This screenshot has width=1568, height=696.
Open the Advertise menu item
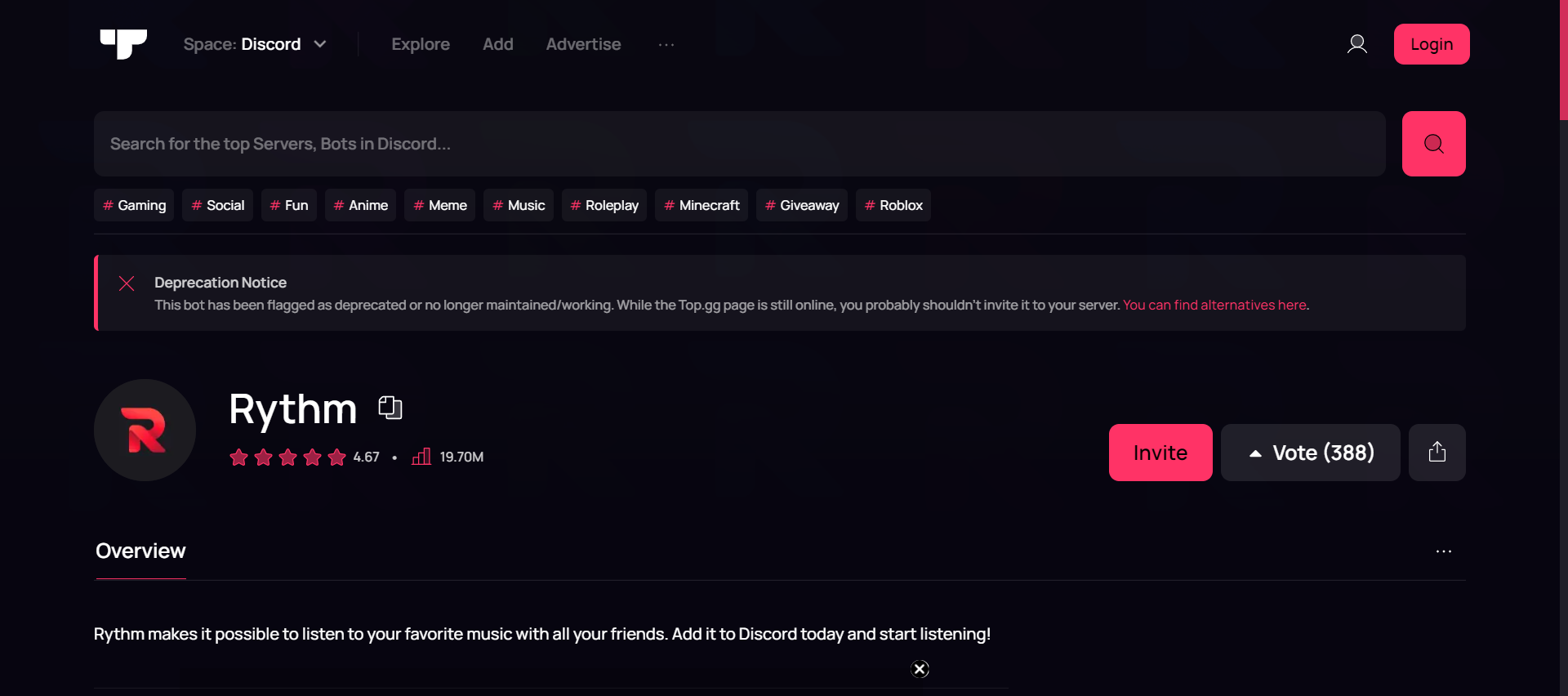583,44
